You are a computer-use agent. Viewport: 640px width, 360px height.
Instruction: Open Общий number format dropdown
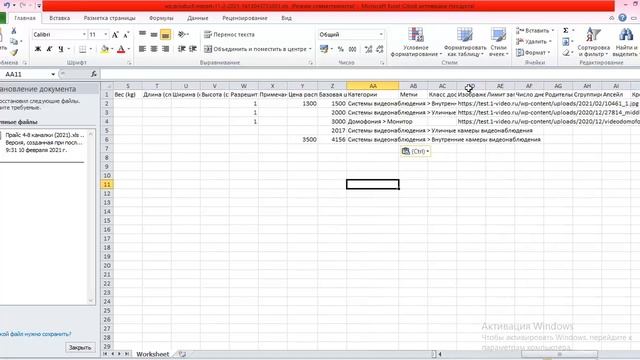[380, 35]
